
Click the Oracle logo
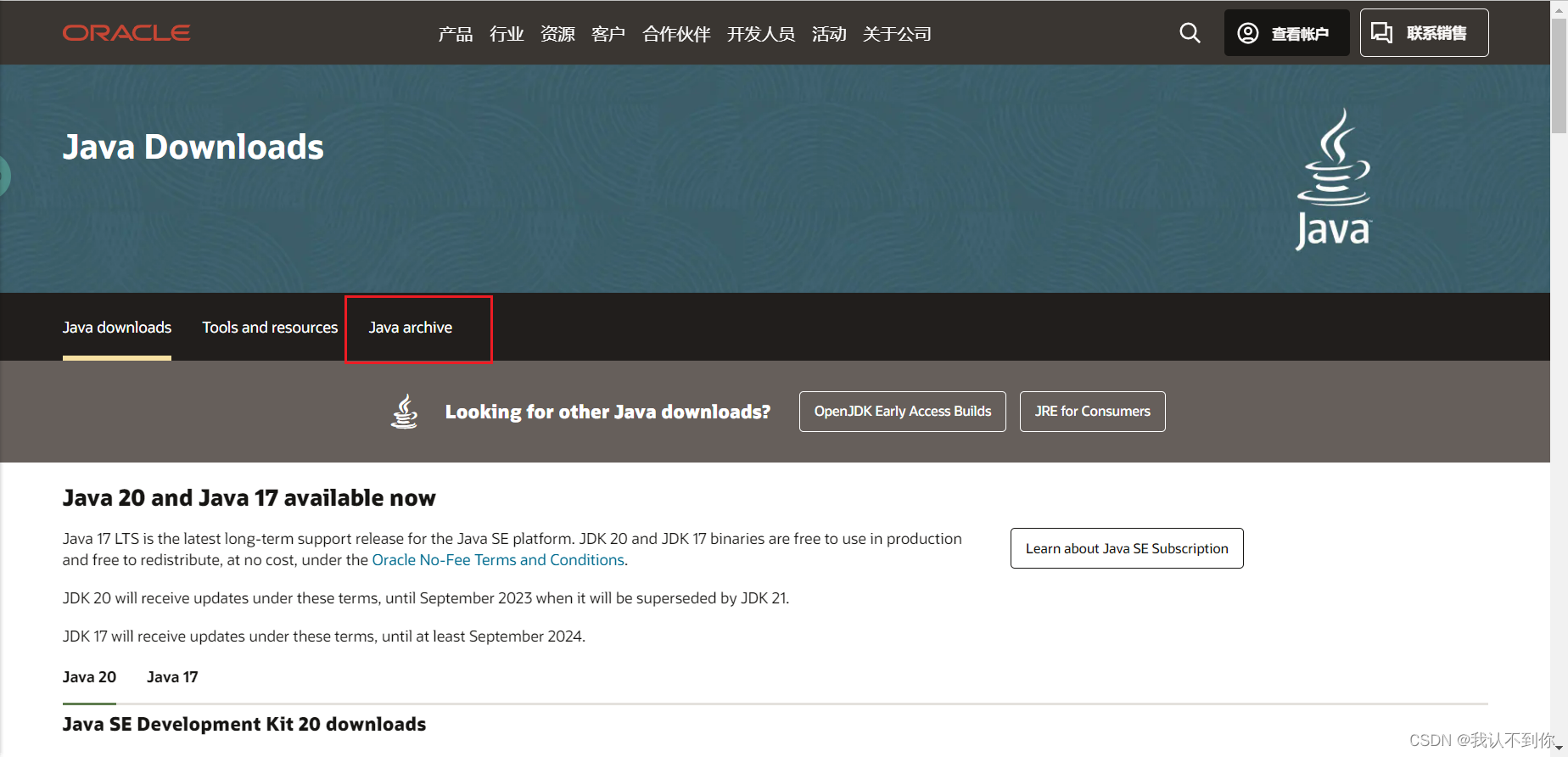click(126, 33)
